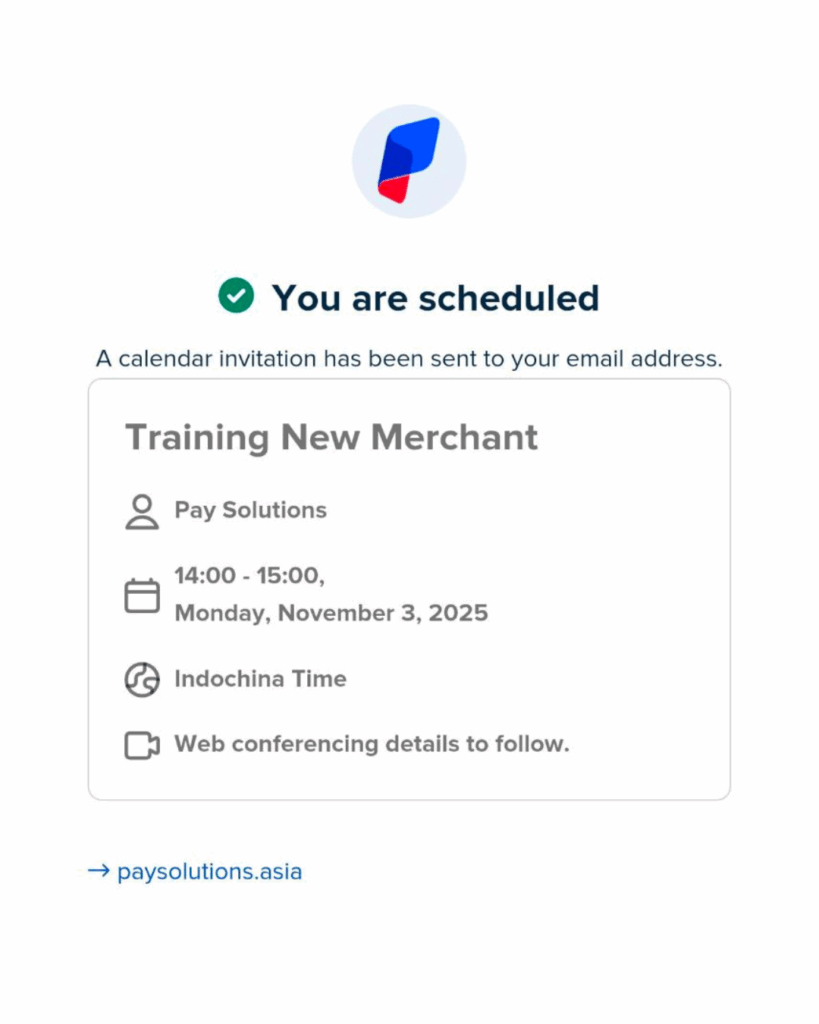Image resolution: width=819 pixels, height=1024 pixels.
Task: Click "Web conferencing details to follow." text
Action: pyautogui.click(x=371, y=744)
